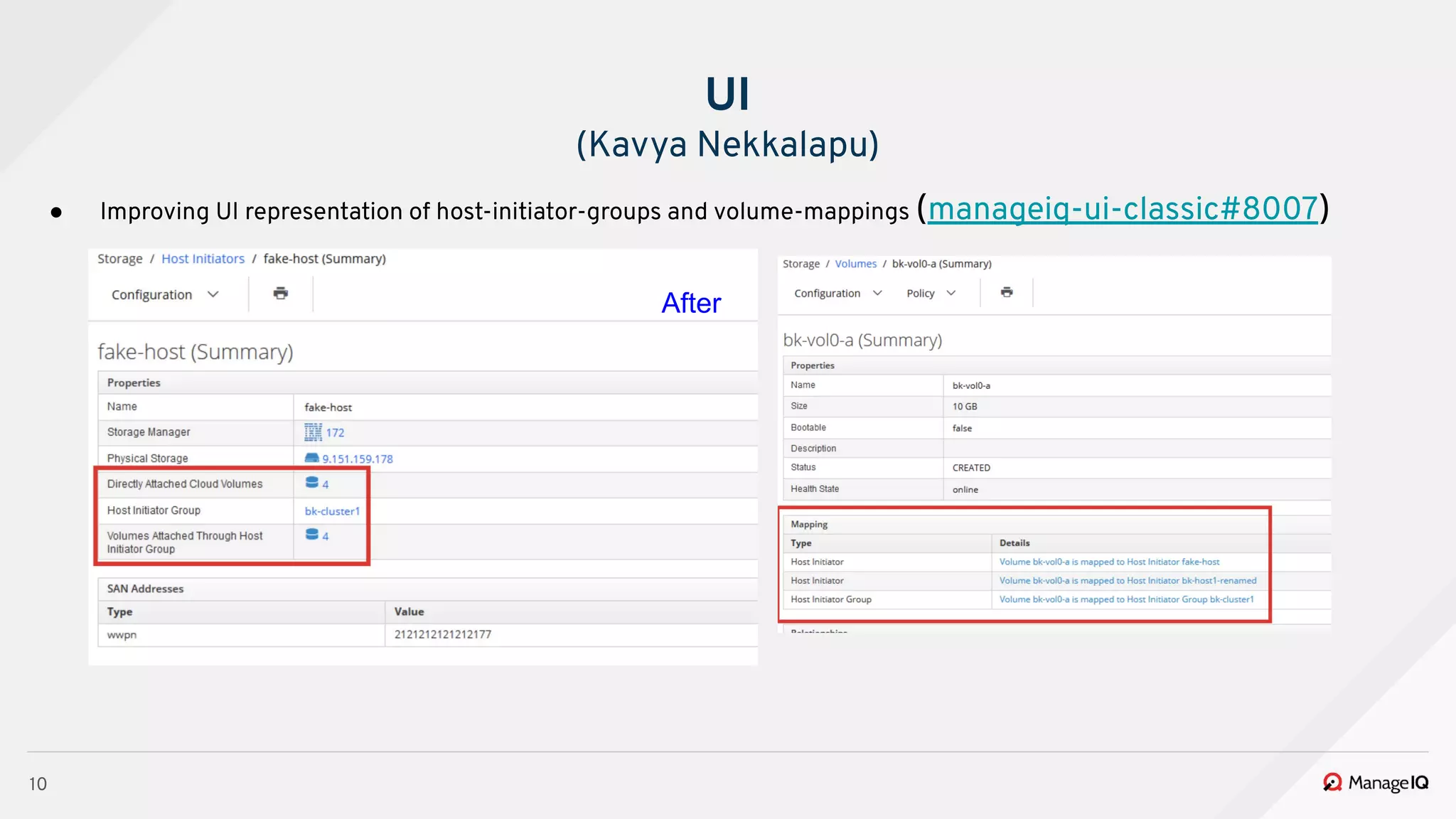Click print icon on fake-host toolbar

click(281, 293)
